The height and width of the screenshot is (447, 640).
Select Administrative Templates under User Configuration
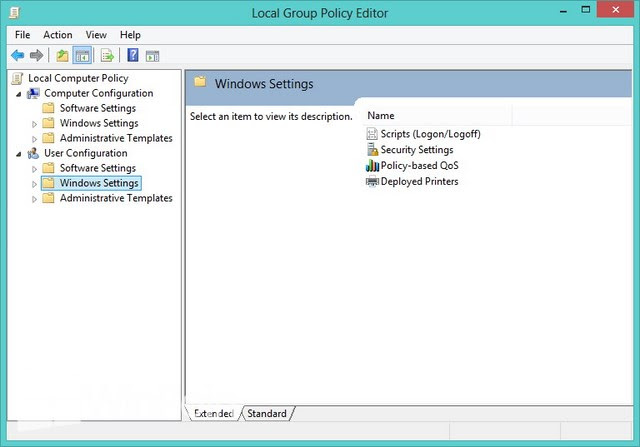[x=116, y=198]
